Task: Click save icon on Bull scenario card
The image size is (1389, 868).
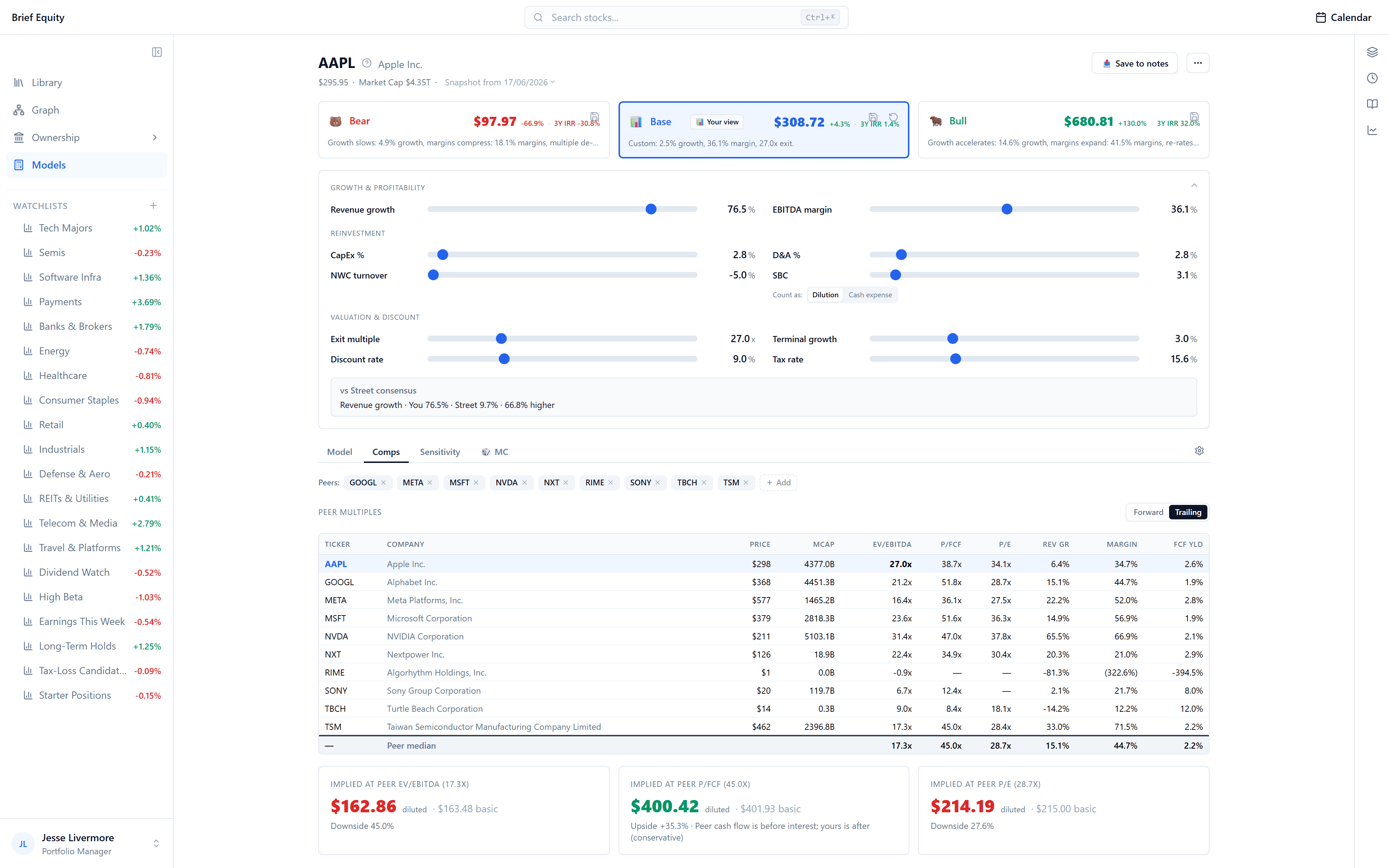Action: click(x=1194, y=116)
